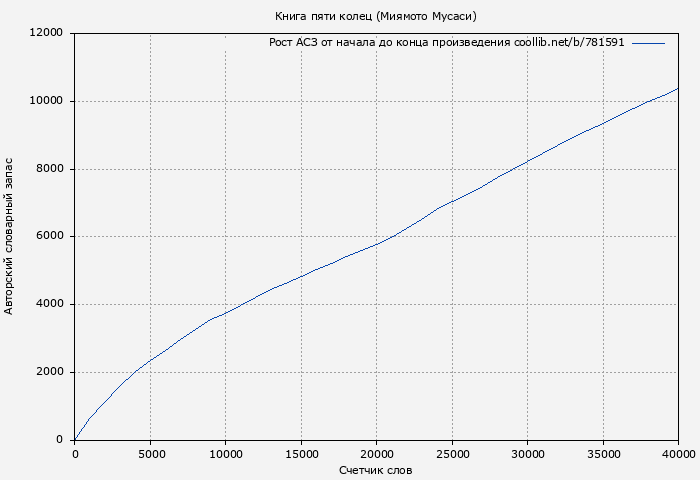Screen dimensions: 700x480
Task: Select the 10000 tick label on x-axis
Action: coord(225,453)
